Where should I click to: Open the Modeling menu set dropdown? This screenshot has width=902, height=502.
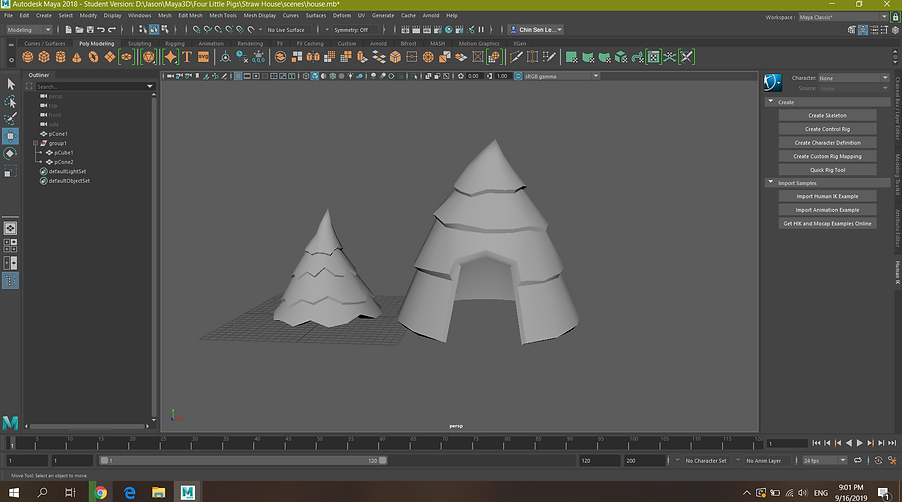click(x=29, y=30)
